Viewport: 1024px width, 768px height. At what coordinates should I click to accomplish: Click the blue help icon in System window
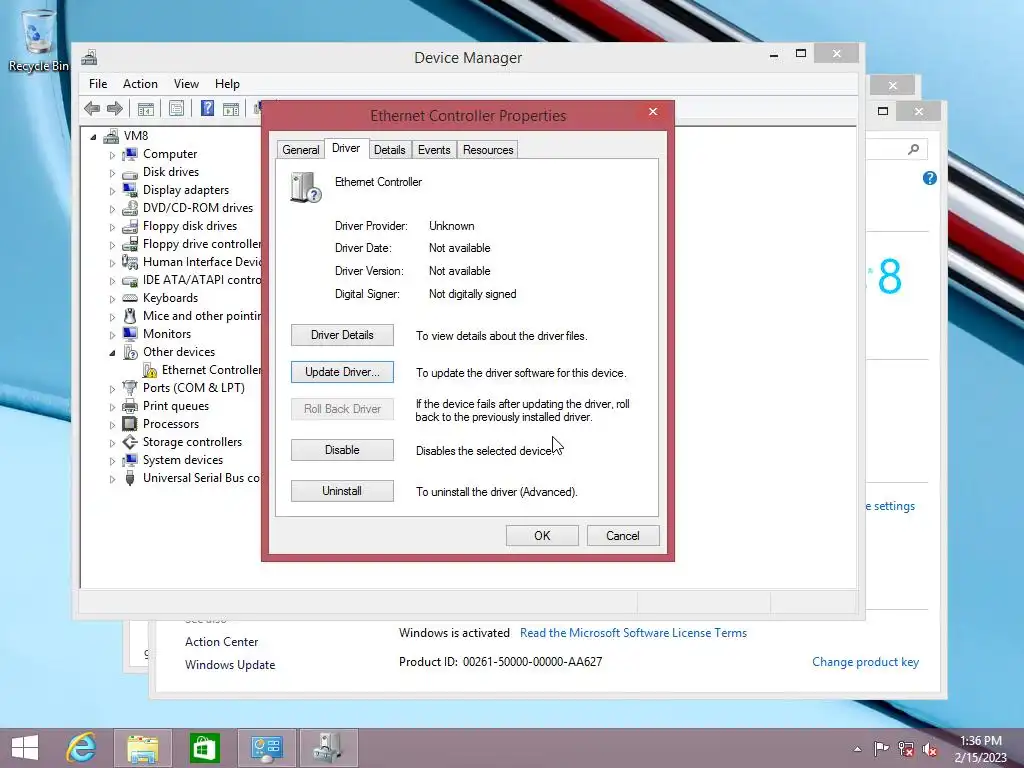[930, 178]
